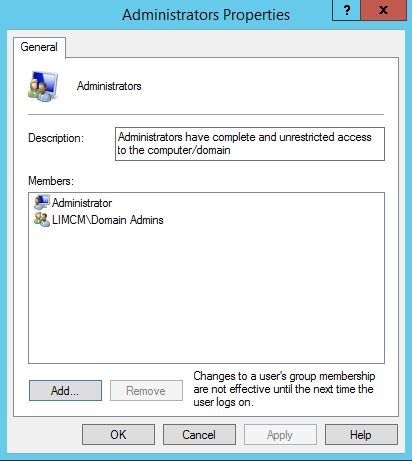This screenshot has height=461, width=412.
Task: Close the Administrators Properties dialog
Action: coord(384,10)
